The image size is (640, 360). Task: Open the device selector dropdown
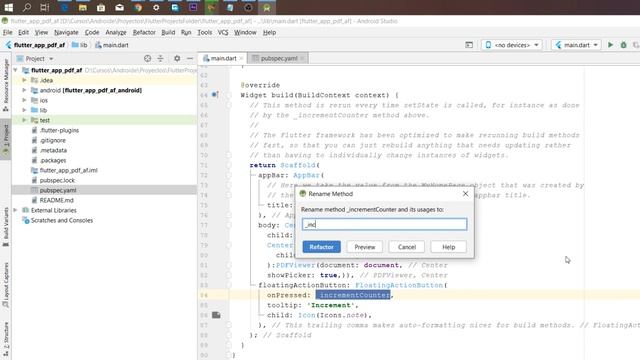tap(512, 45)
